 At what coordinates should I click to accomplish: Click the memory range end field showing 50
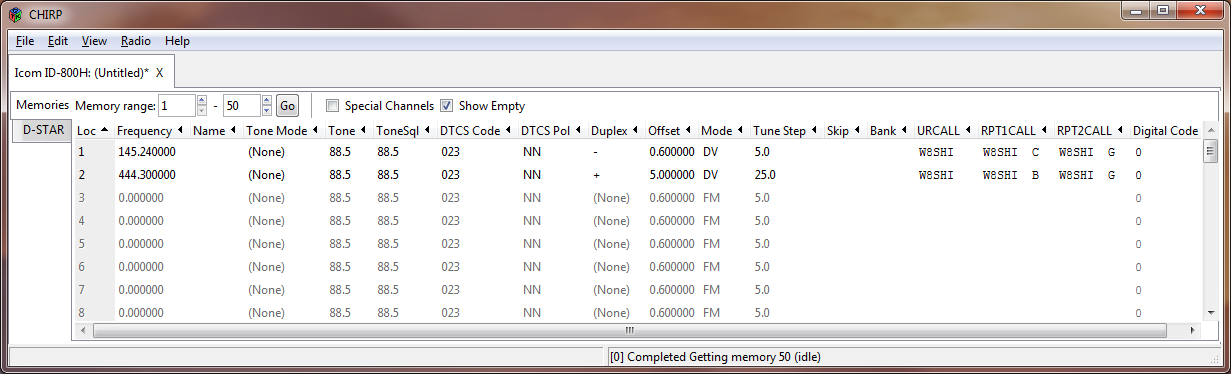[242, 105]
